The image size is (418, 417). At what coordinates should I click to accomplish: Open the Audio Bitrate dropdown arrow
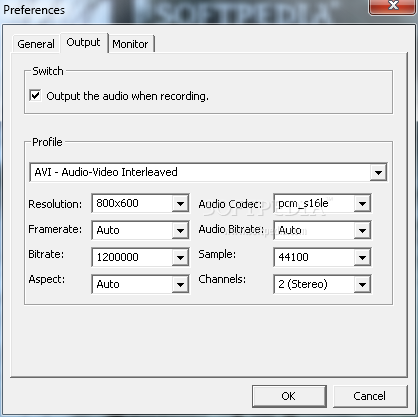(362, 230)
